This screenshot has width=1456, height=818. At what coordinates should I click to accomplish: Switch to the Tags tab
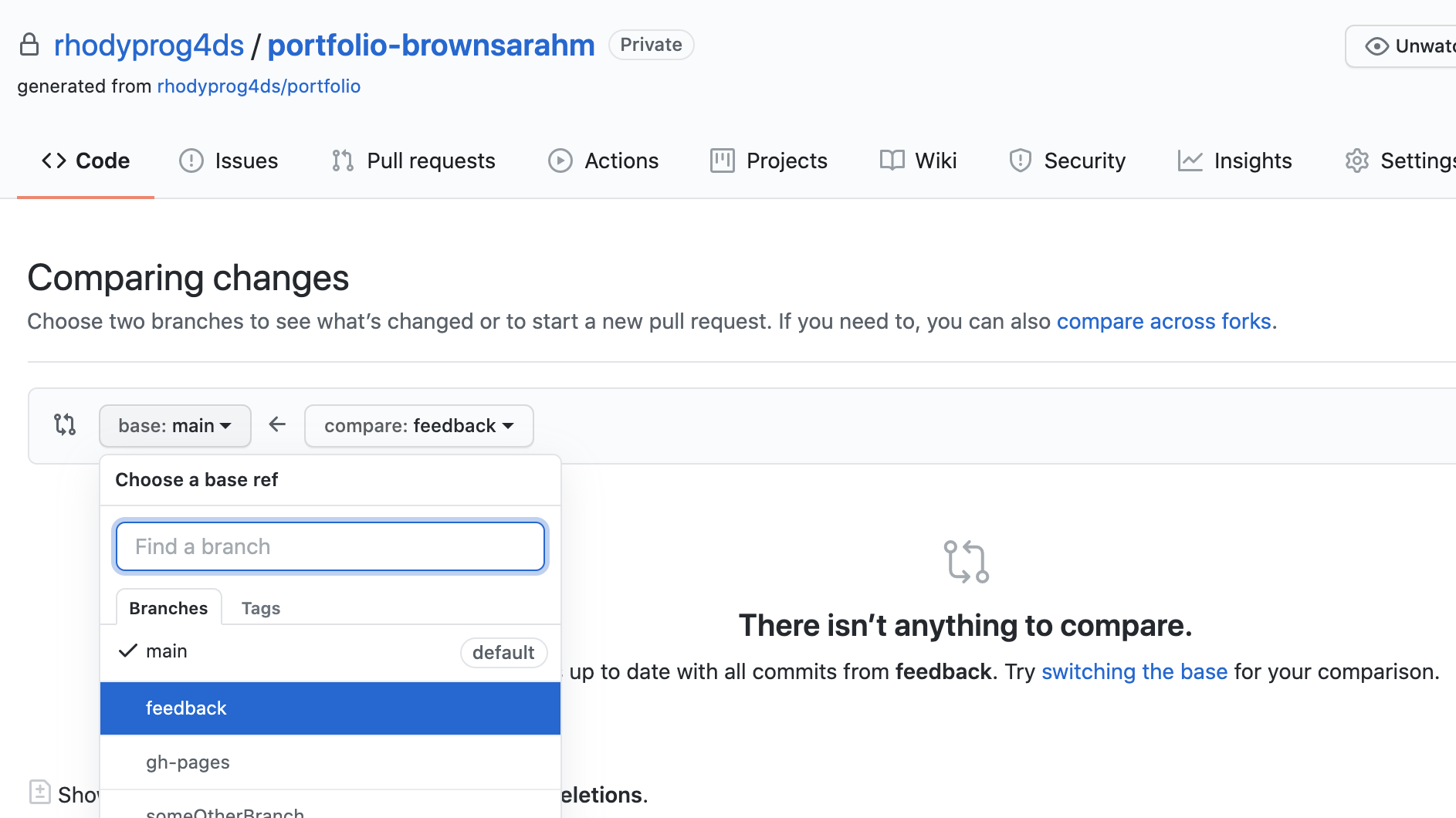click(x=261, y=608)
